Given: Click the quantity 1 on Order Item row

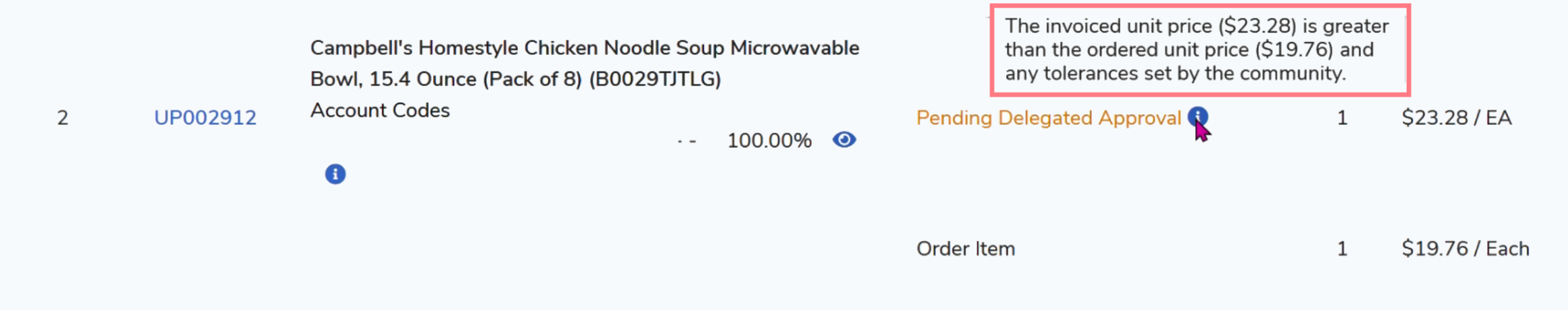Looking at the screenshot, I should [x=1342, y=249].
